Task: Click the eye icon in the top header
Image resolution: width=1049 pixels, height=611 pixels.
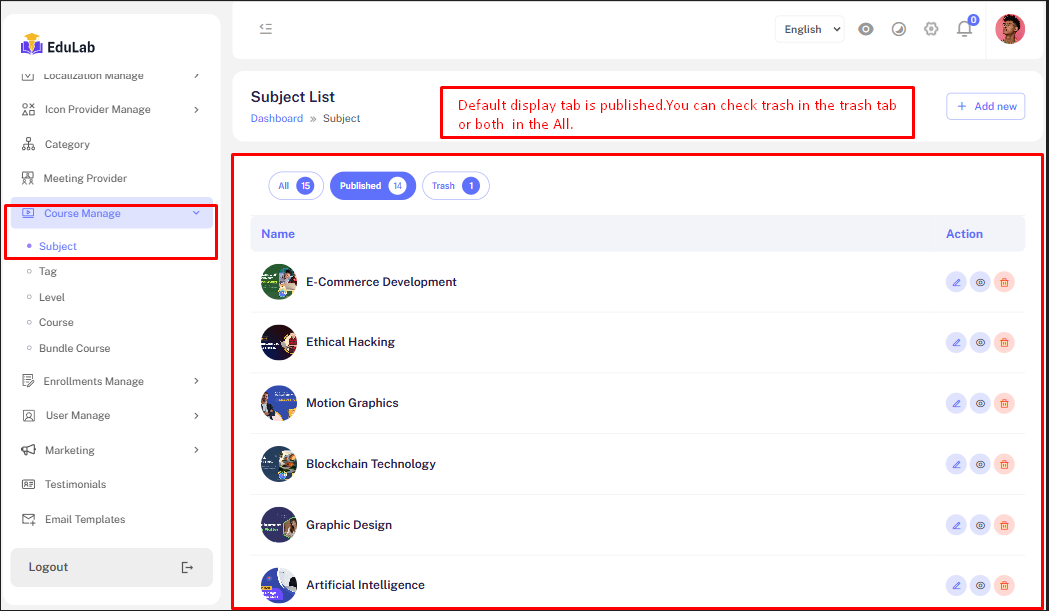Action: tap(866, 29)
